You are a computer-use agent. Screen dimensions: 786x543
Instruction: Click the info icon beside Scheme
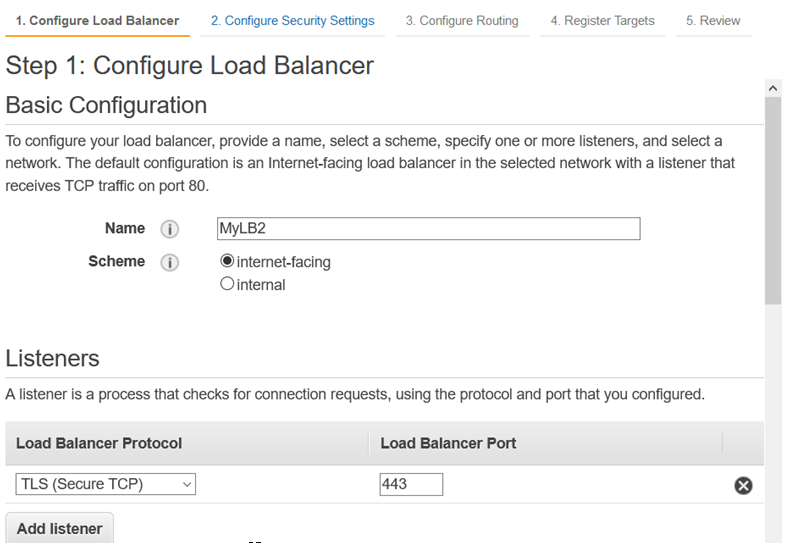click(x=170, y=262)
